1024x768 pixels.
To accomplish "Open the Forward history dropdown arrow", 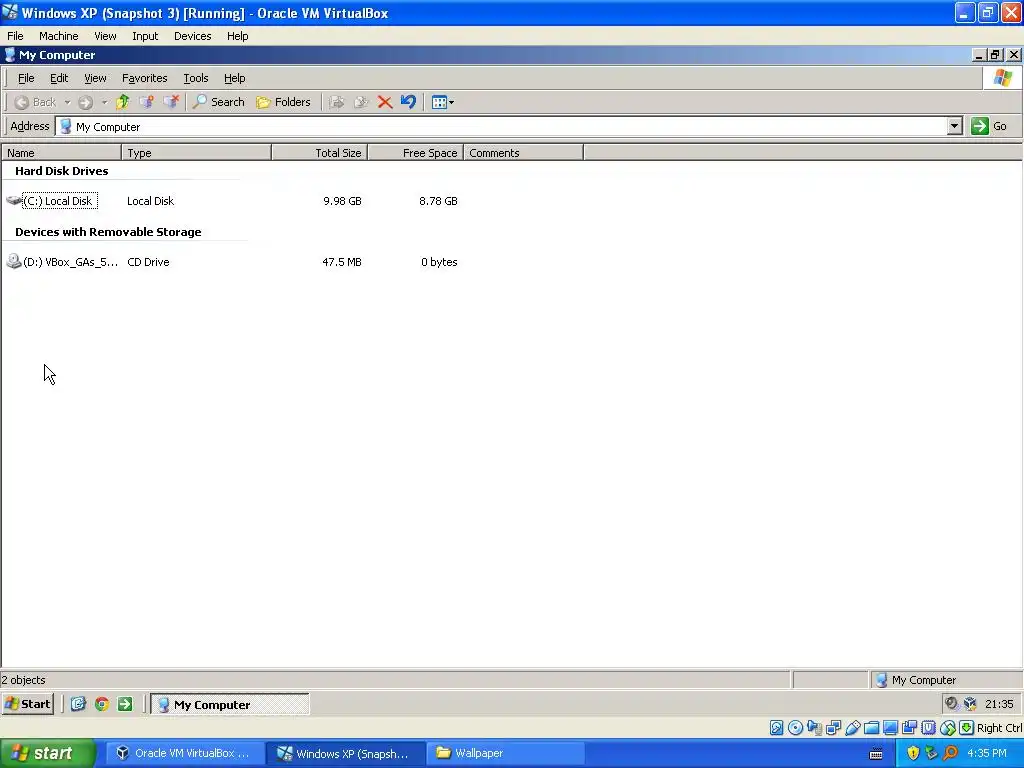I will (x=104, y=102).
